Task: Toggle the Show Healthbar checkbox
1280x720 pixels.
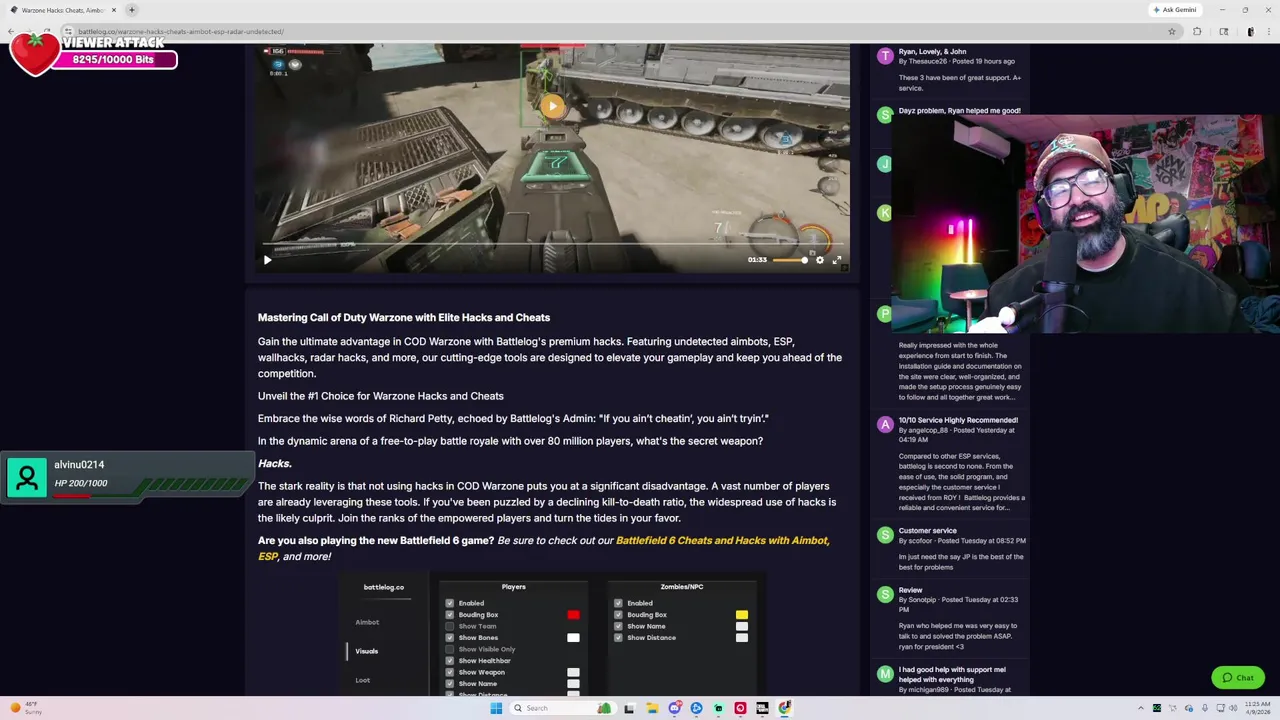Action: 449,661
